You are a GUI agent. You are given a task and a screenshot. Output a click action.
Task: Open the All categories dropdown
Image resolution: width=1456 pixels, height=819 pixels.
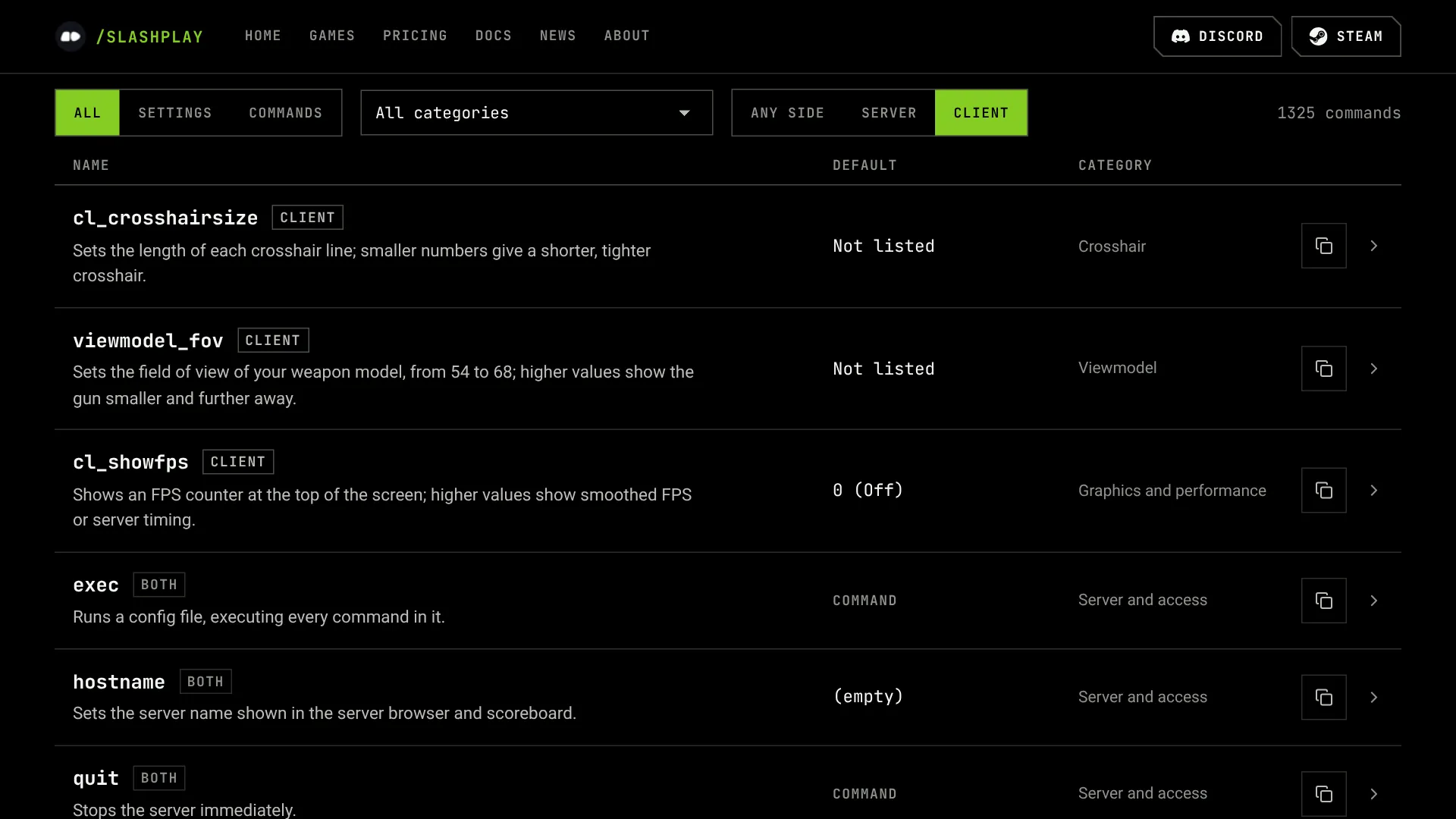click(x=536, y=113)
